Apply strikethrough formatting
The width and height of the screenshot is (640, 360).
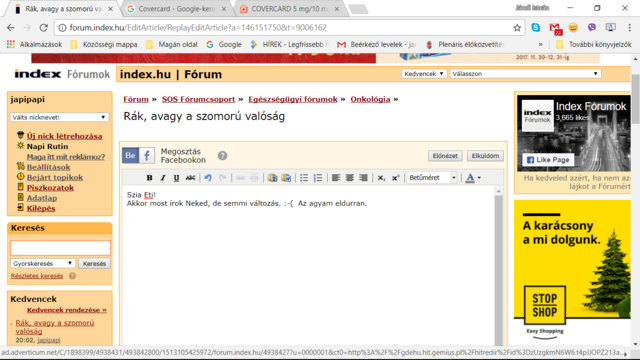coord(190,178)
